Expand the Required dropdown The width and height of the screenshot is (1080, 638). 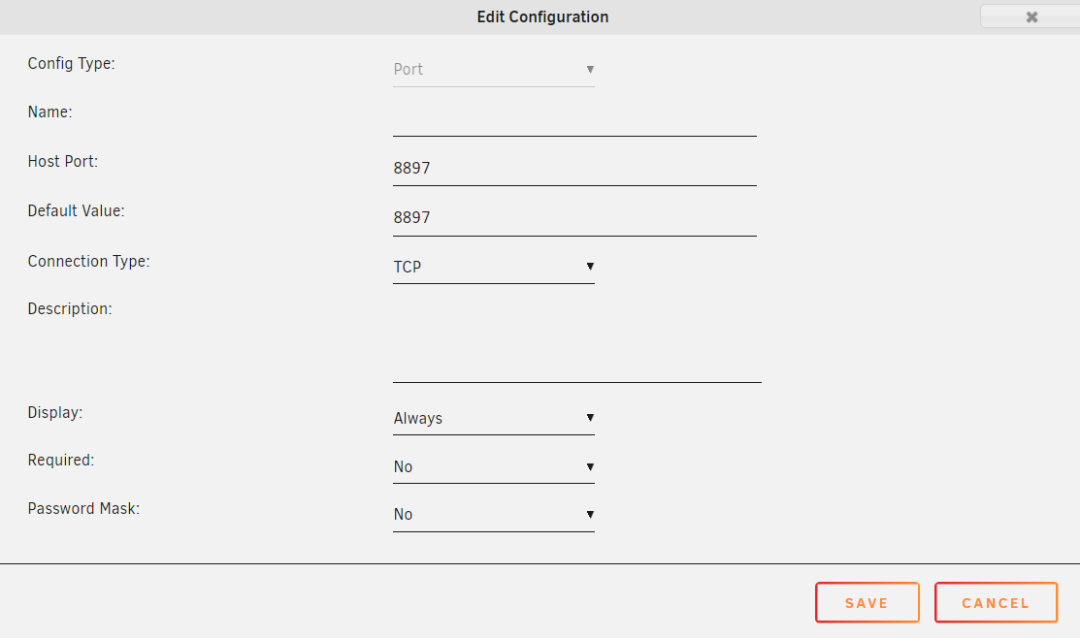pos(493,467)
